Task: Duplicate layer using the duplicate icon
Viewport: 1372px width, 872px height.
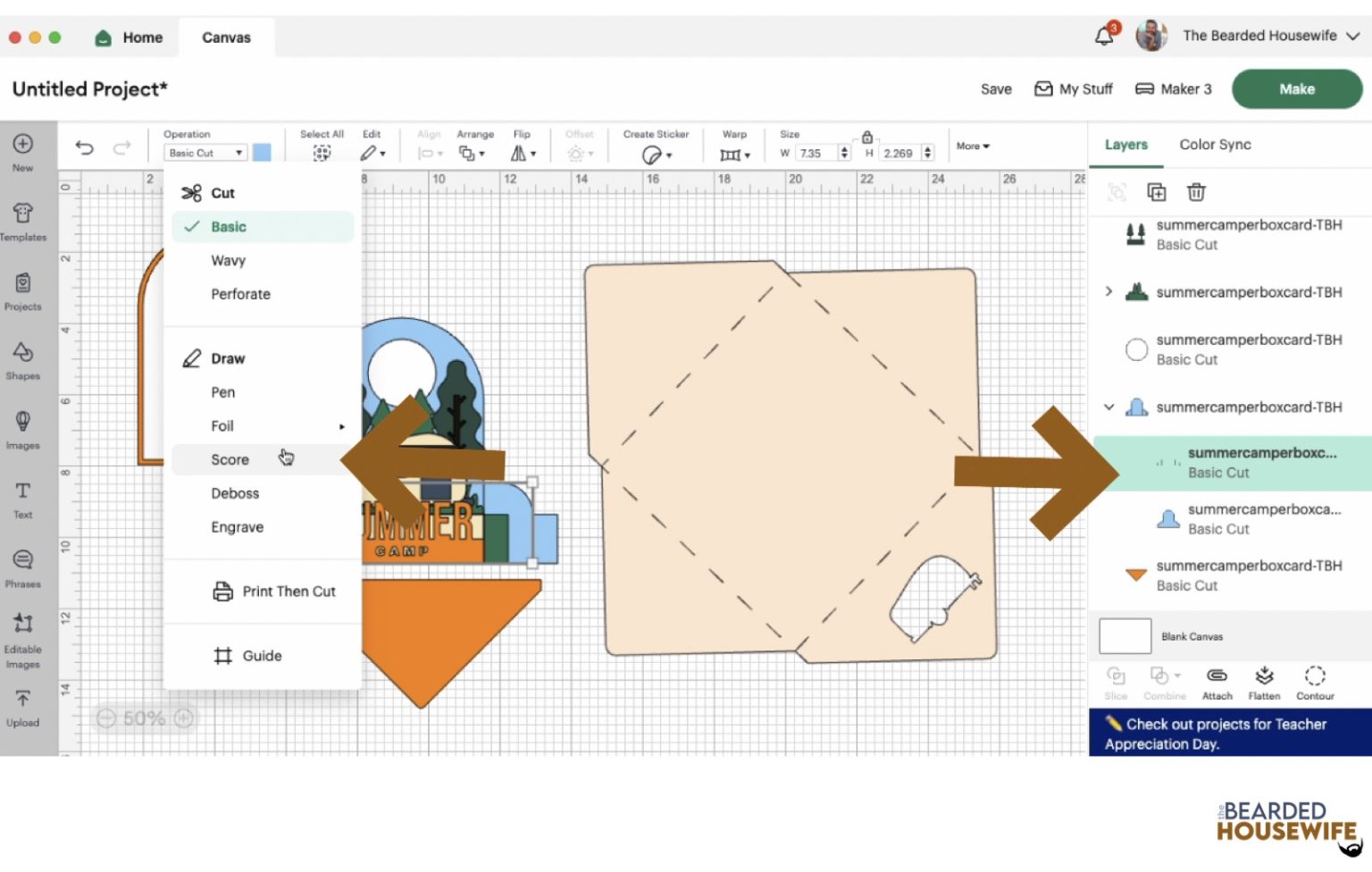Action: pos(1156,192)
